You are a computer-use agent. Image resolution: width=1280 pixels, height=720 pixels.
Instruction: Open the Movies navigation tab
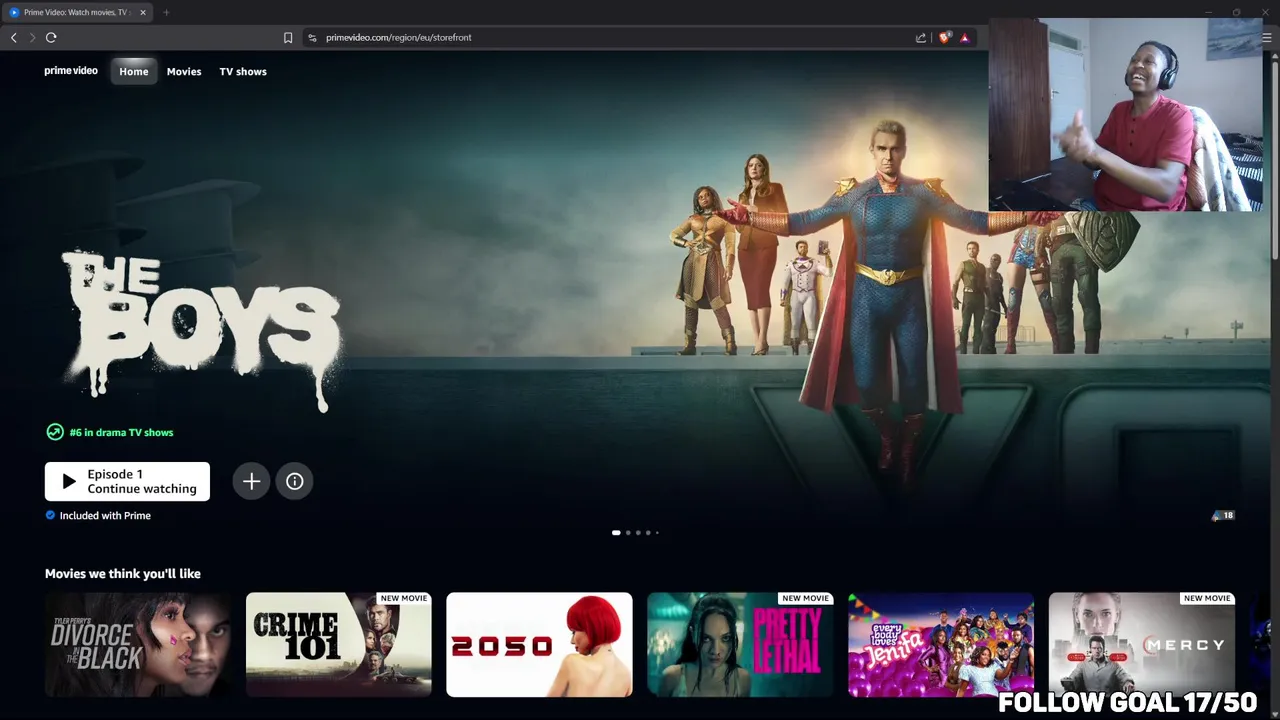click(184, 71)
